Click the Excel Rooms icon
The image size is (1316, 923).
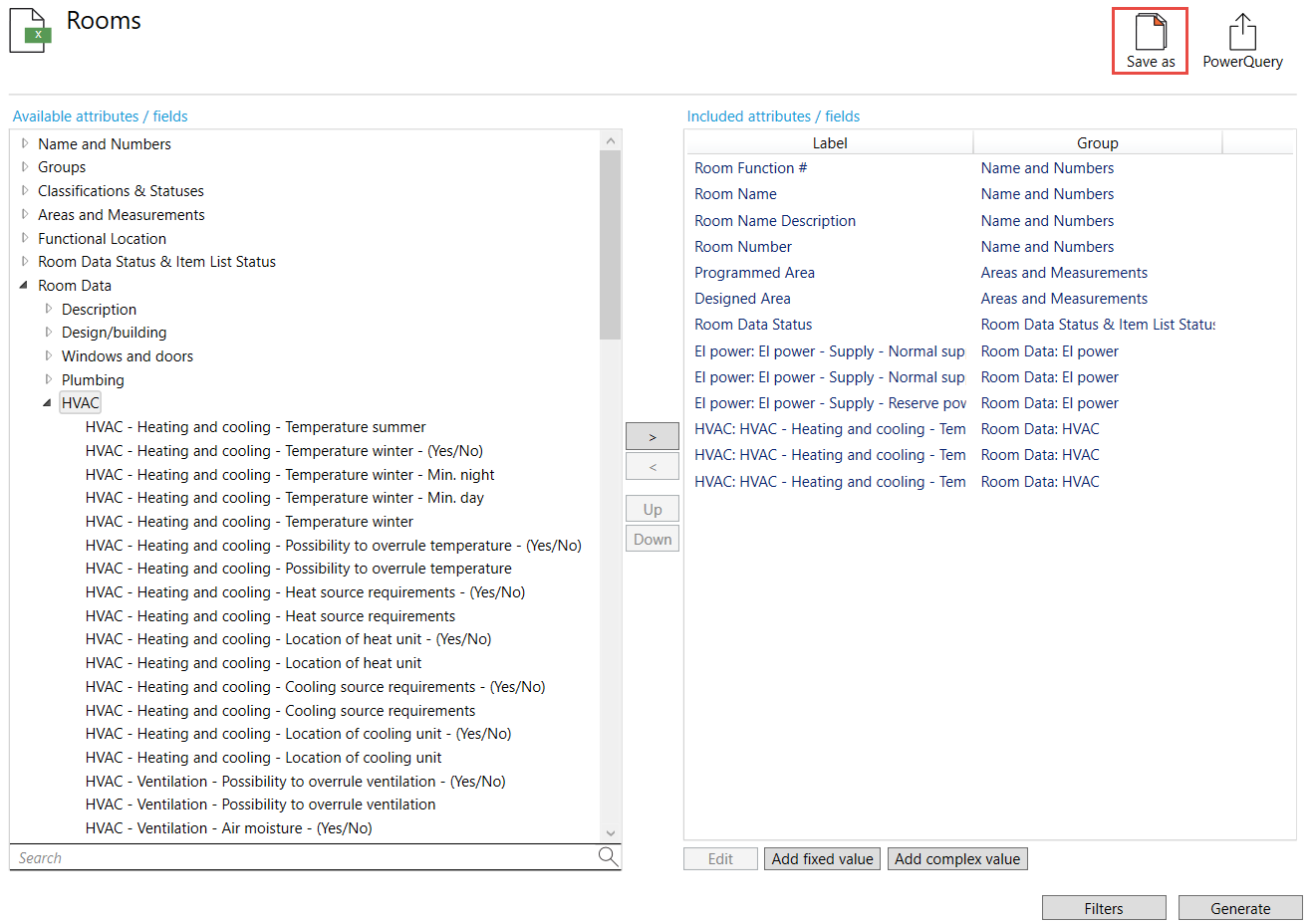click(x=29, y=30)
